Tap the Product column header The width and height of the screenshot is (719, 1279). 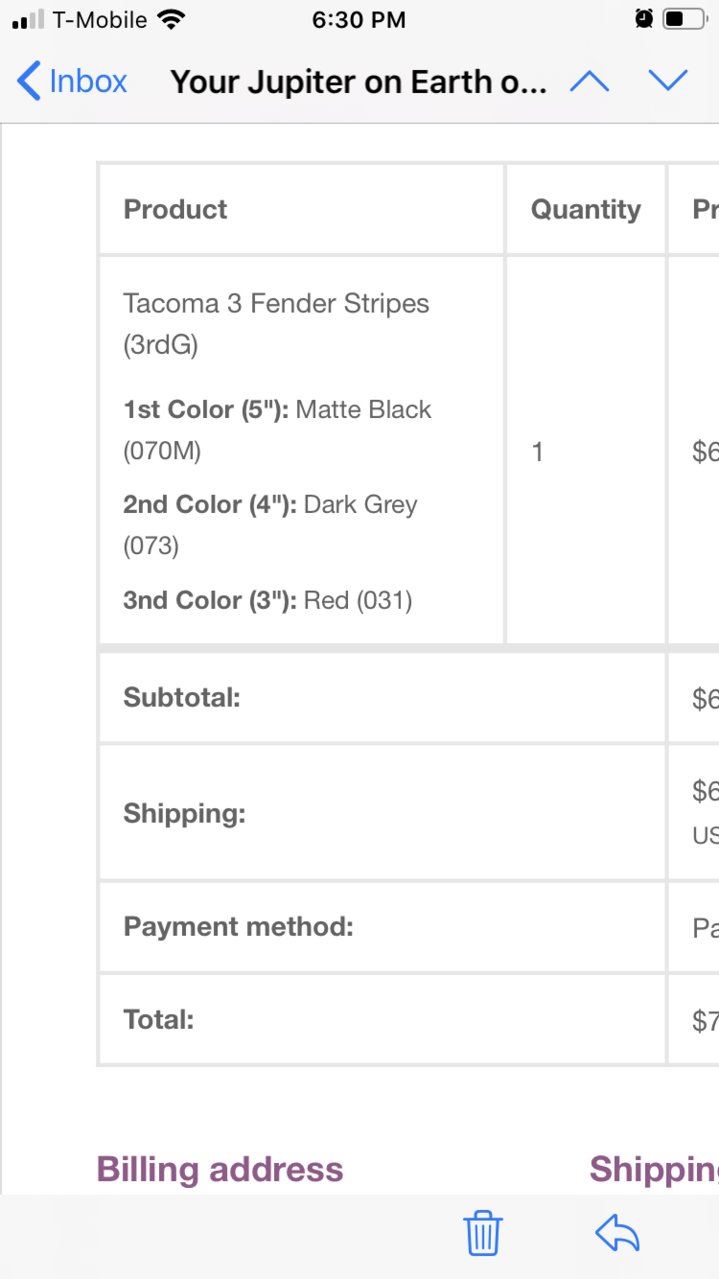175,209
